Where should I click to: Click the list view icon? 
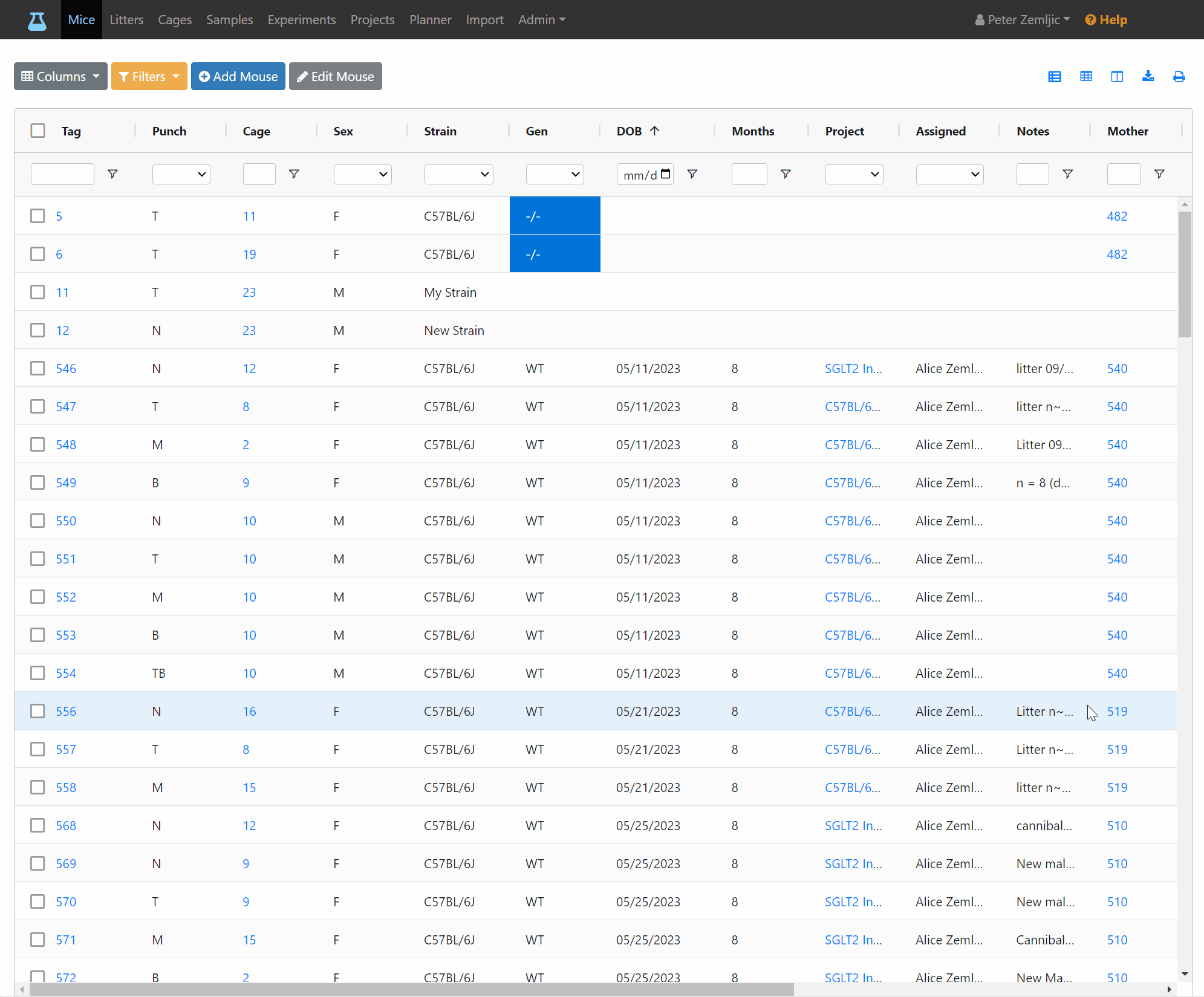click(x=1055, y=77)
